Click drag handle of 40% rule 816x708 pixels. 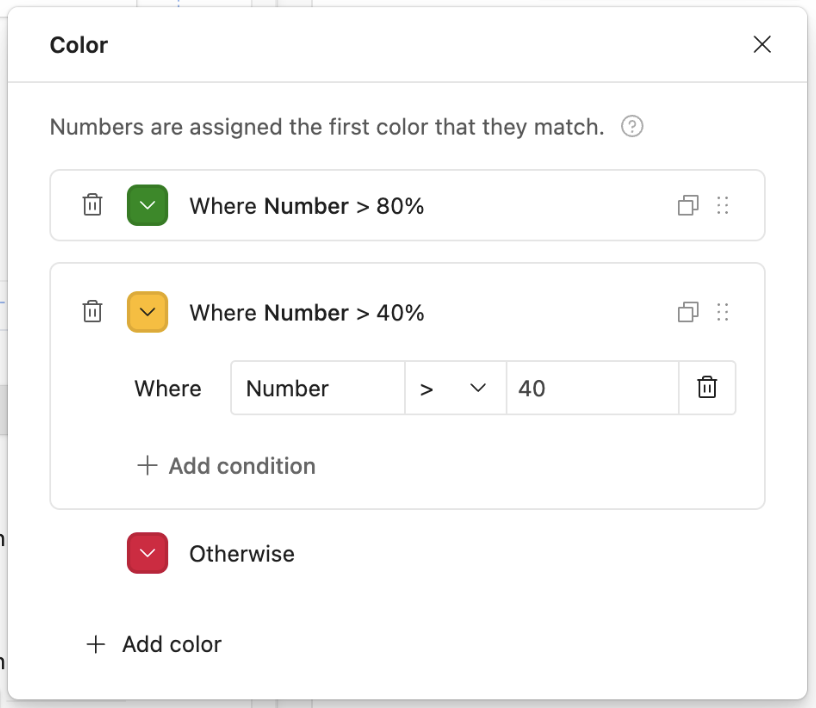722,312
